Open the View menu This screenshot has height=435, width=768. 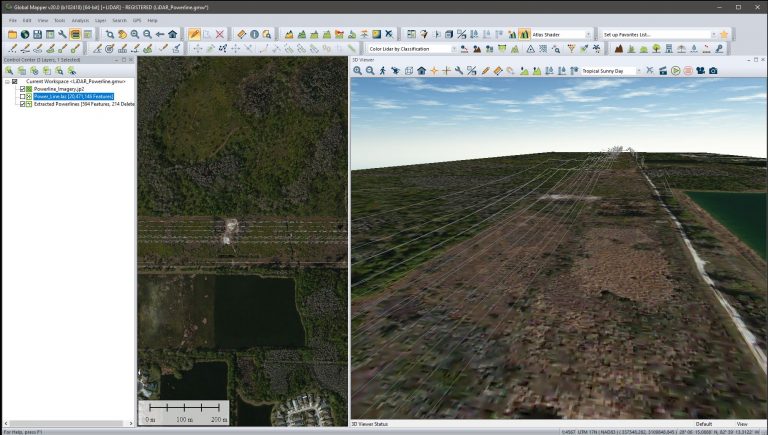pyautogui.click(x=43, y=21)
